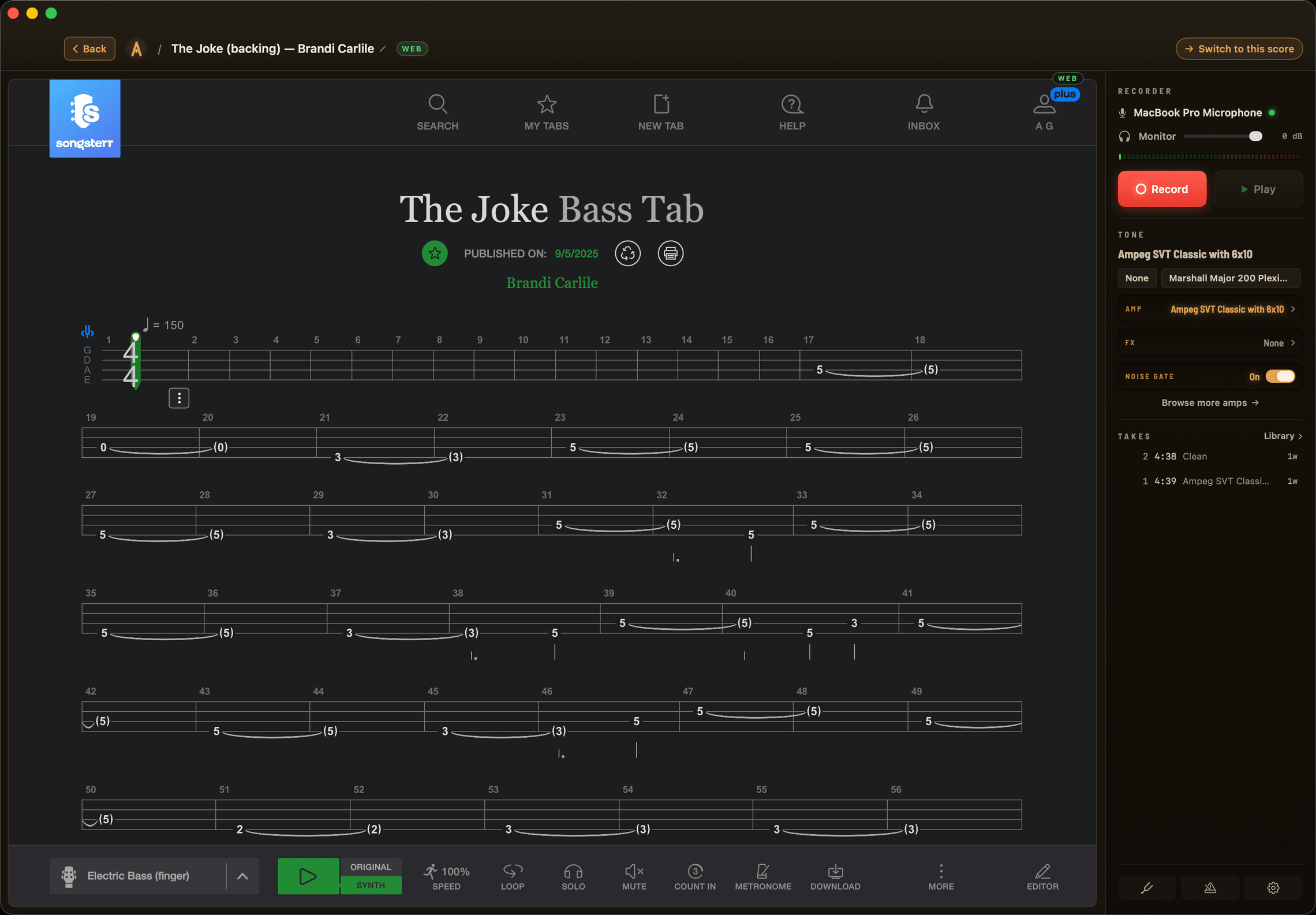1316x915 pixels.
Task: Select take 1 Ampeg SVT Classi
Action: point(1210,481)
